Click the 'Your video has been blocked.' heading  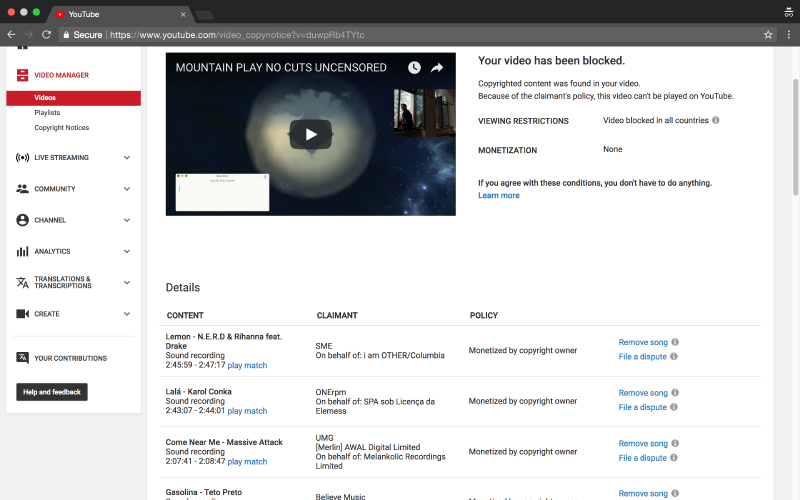pyautogui.click(x=551, y=60)
